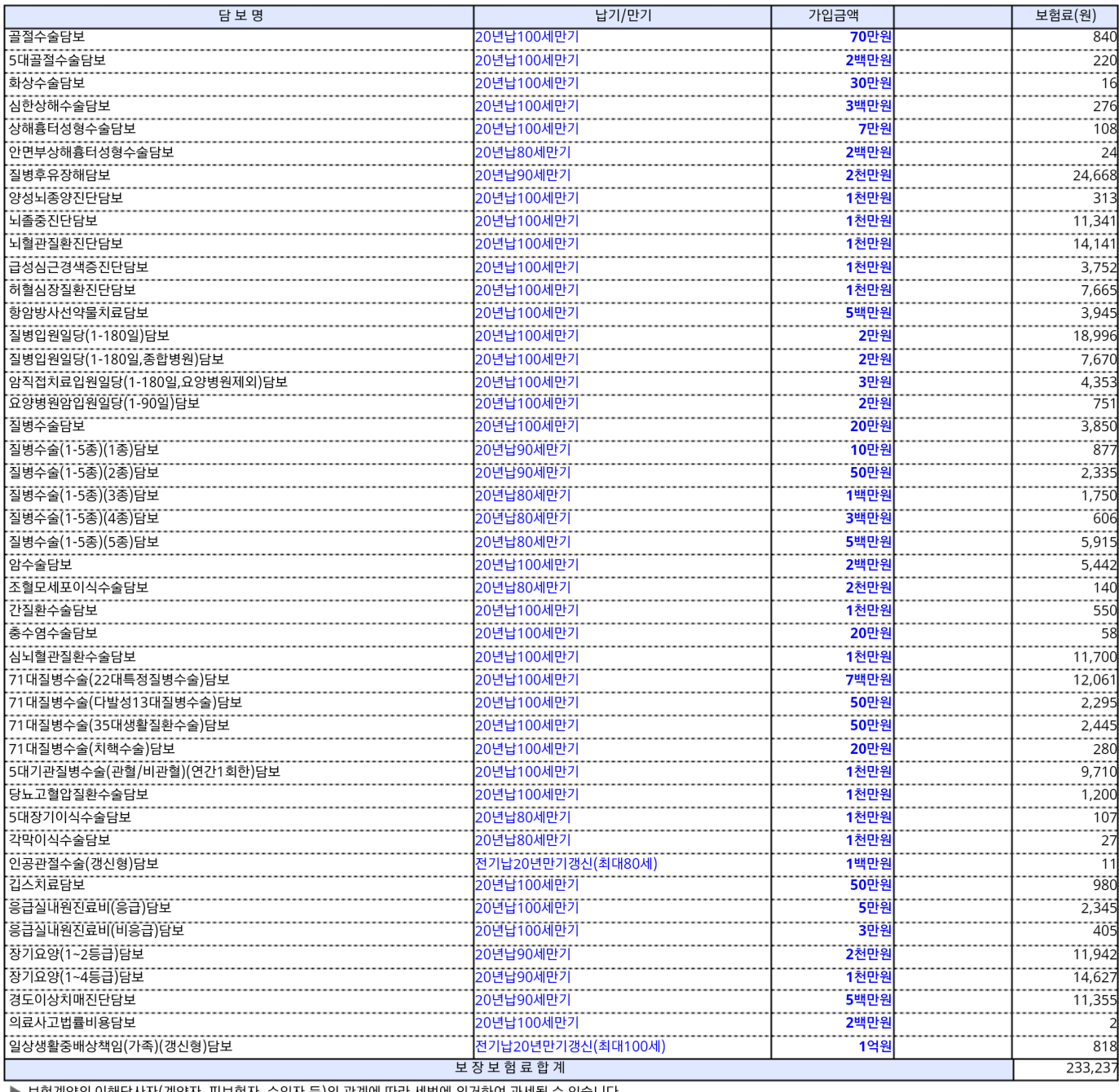Viewport: 1119px width, 1092px height.
Task: Click 71대질병수술(22대특정질병수술)담보 name
Action: (x=119, y=680)
